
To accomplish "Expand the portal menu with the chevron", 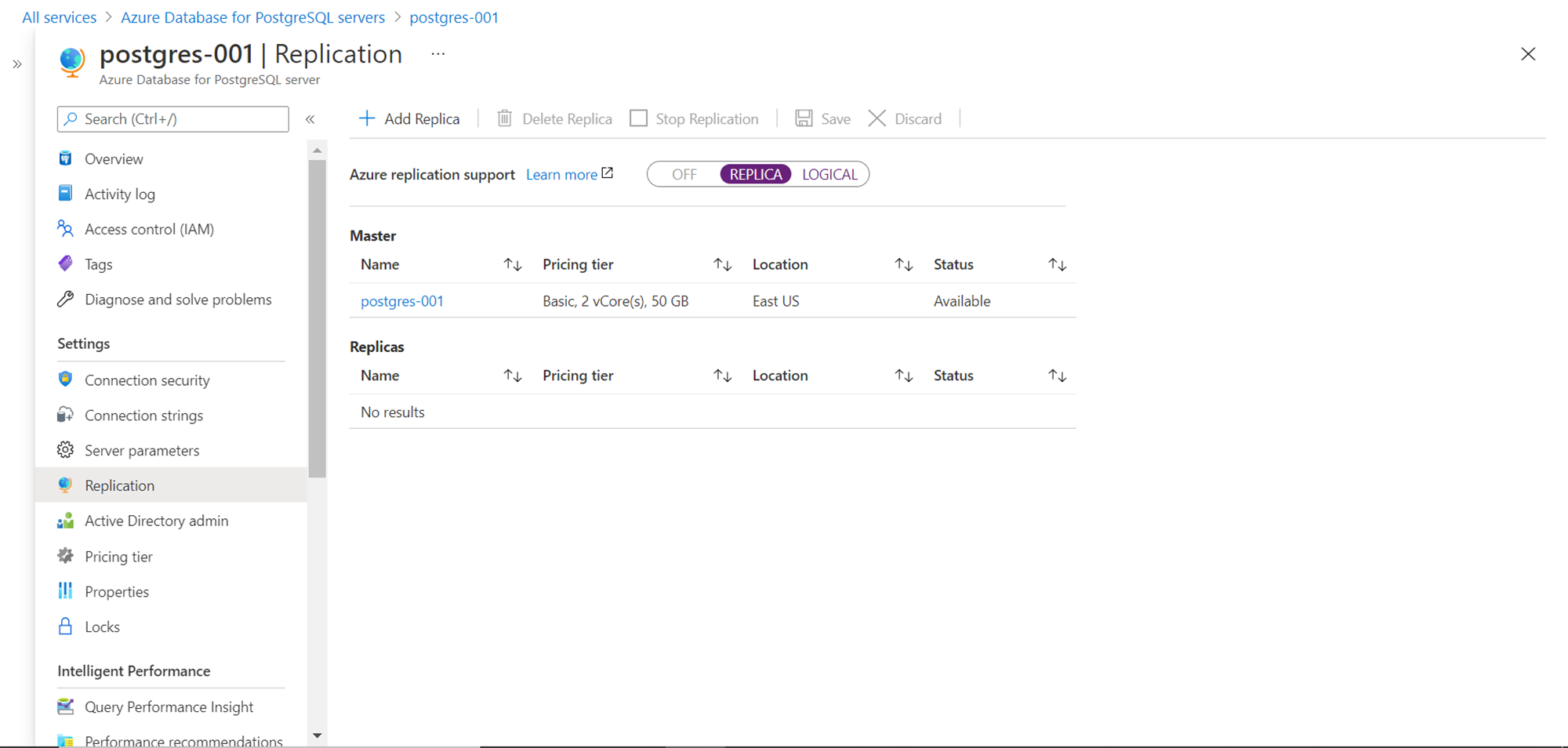I will [17, 64].
